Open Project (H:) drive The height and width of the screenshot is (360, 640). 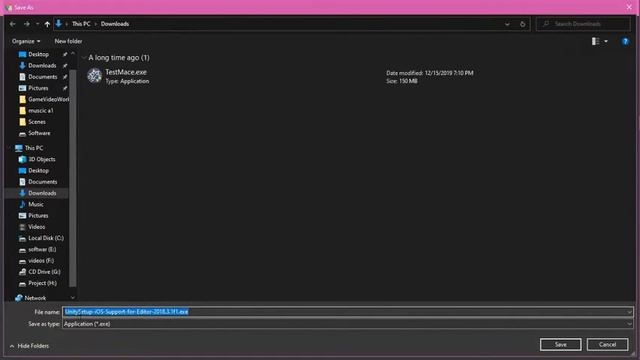(x=42, y=283)
